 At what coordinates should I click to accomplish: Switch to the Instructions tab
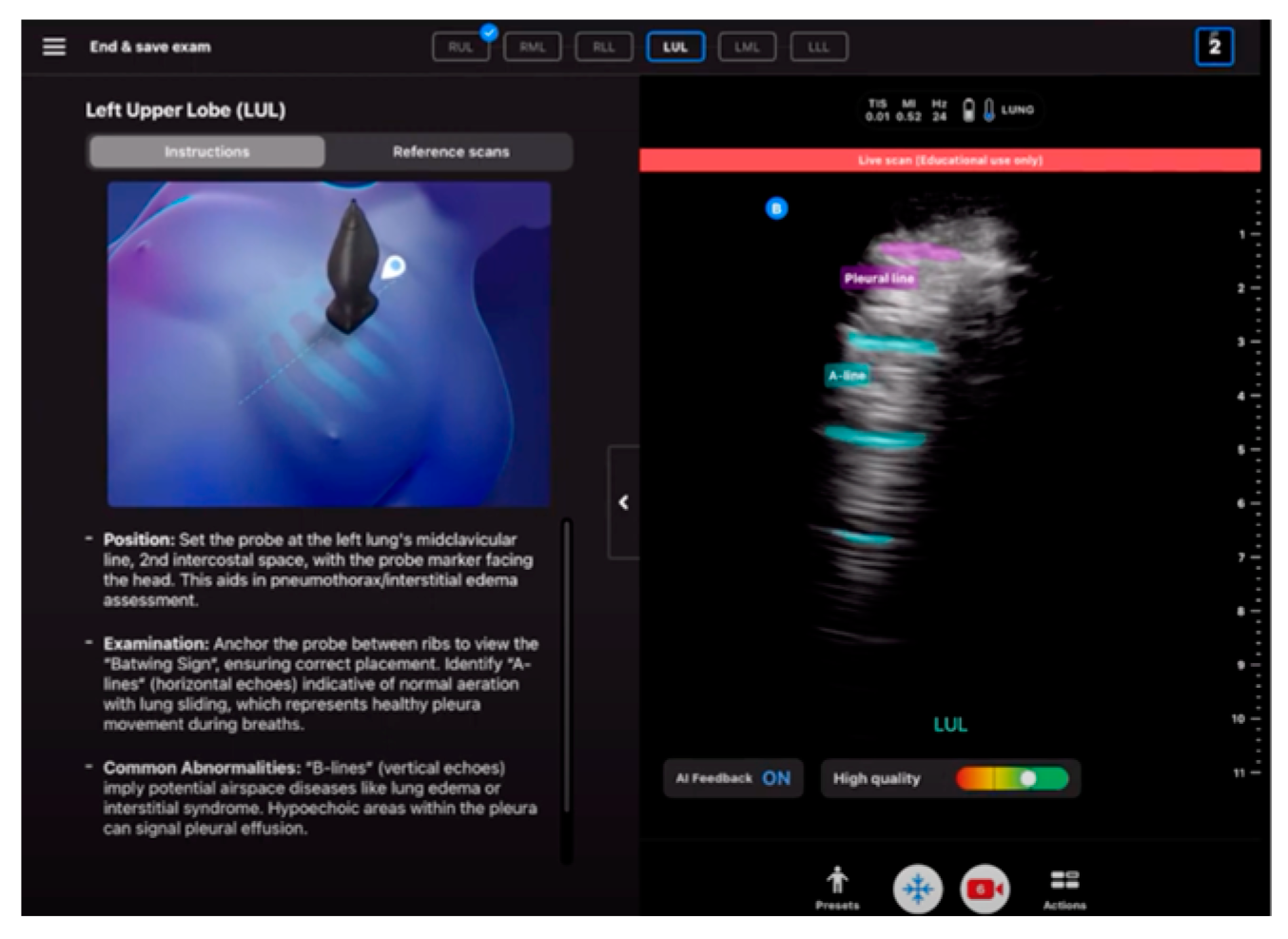click(x=206, y=151)
